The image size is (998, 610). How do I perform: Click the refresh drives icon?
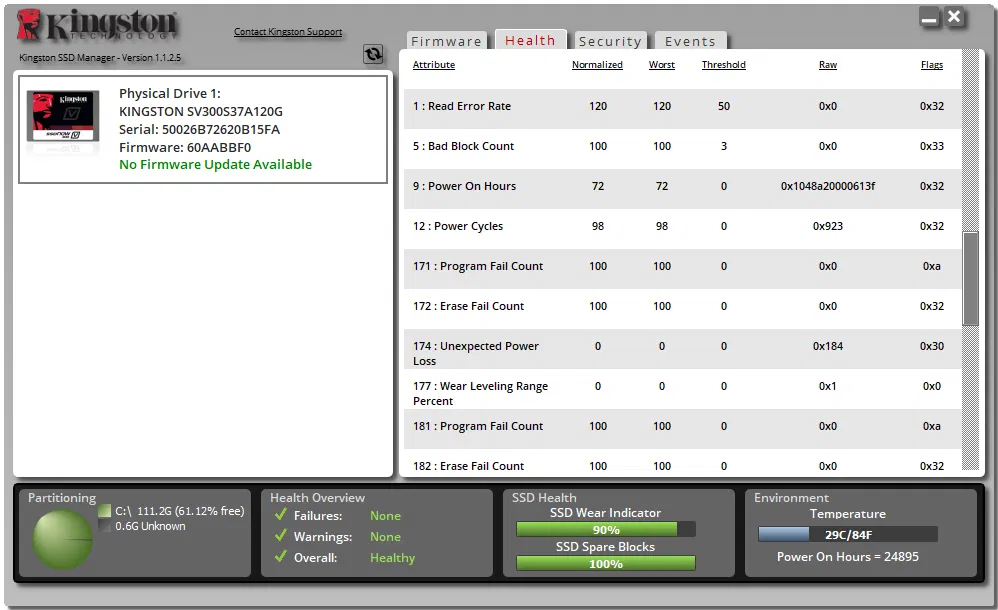coord(373,54)
